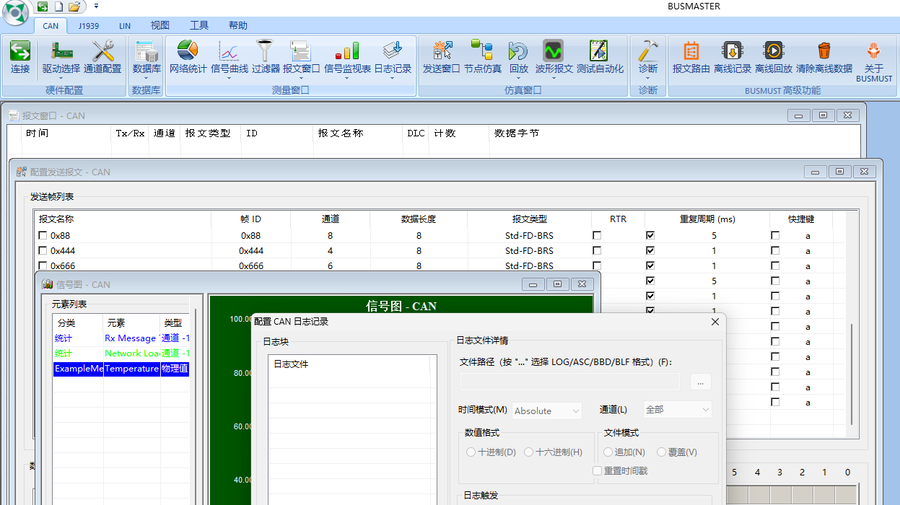Toggle shortcut-key checkbox in 0x88 row
Image resolution: width=900 pixels, height=505 pixels.
click(x=775, y=235)
